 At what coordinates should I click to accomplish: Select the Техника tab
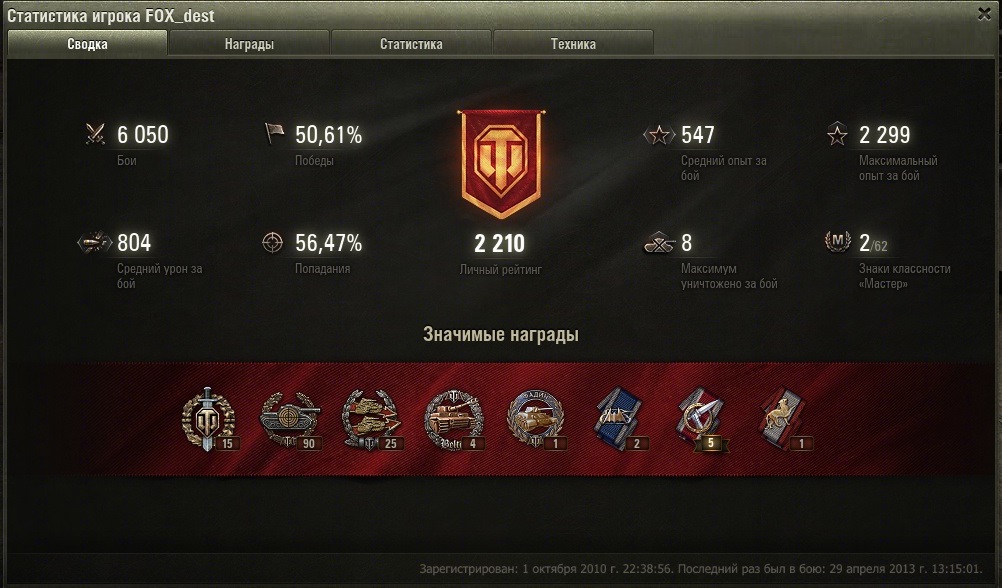click(573, 43)
